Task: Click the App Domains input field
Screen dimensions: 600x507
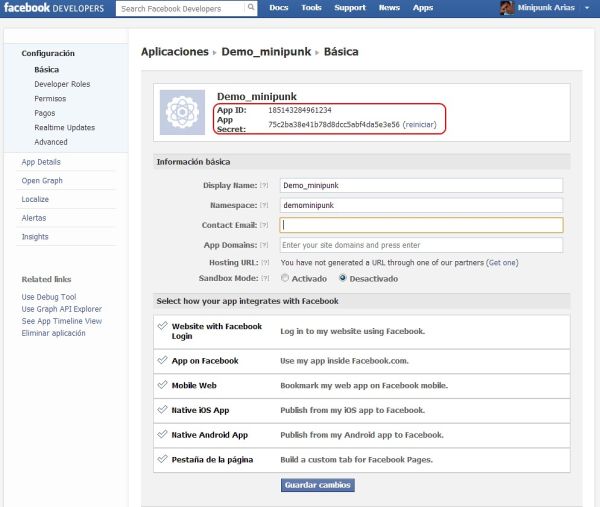Action: point(421,245)
